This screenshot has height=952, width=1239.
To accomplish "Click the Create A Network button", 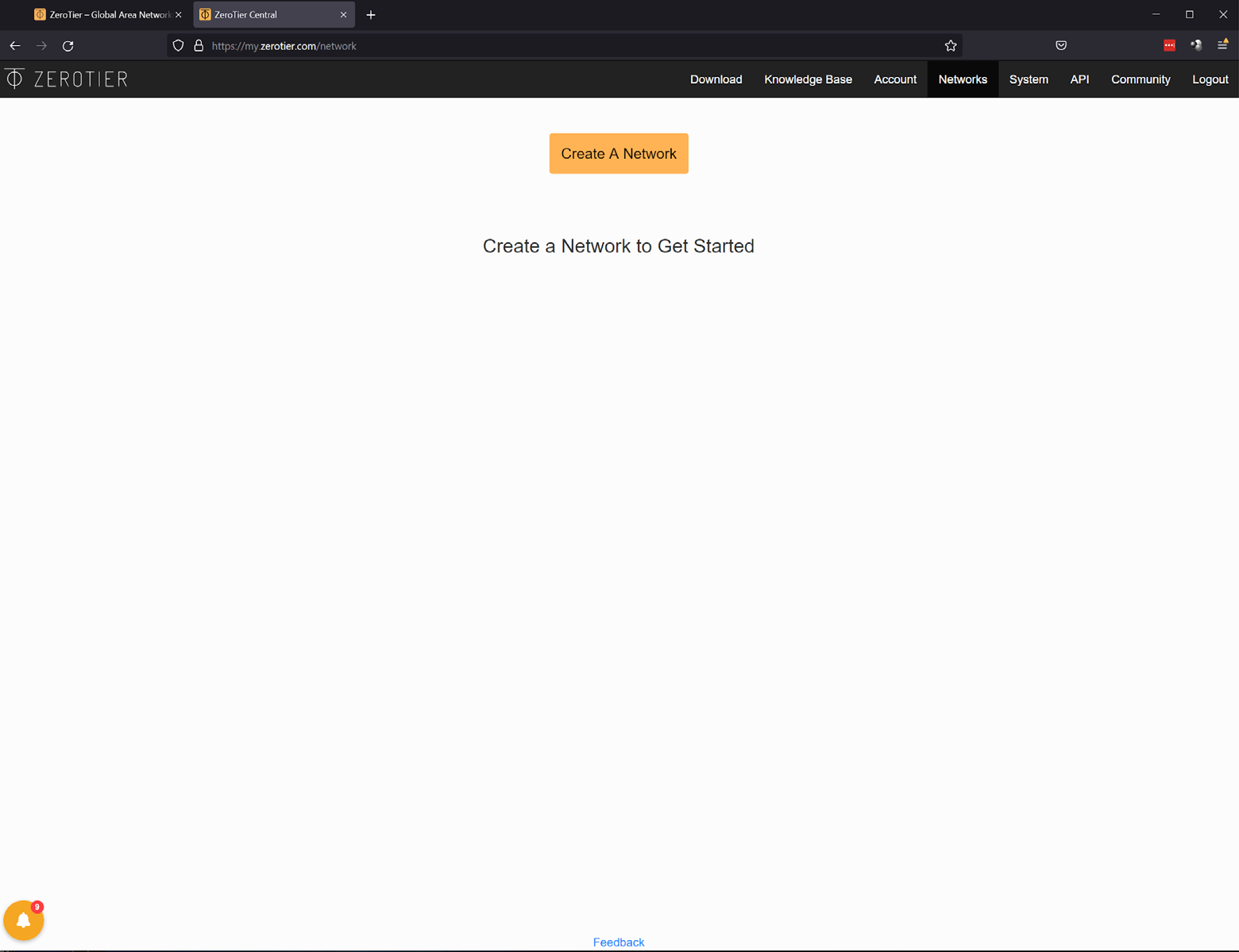I will click(619, 153).
